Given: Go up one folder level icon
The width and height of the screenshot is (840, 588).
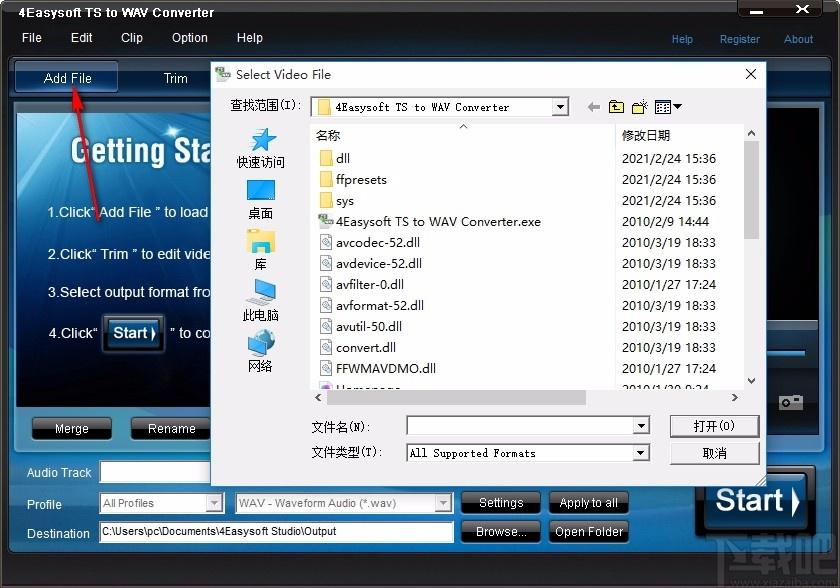Looking at the screenshot, I should point(616,107).
